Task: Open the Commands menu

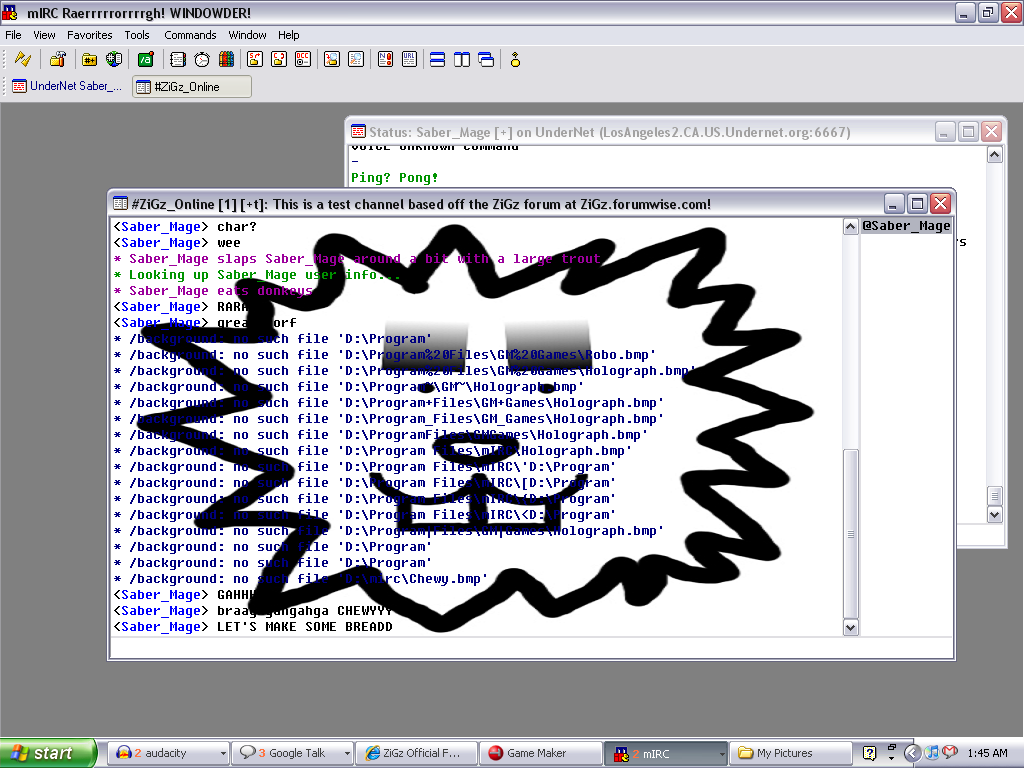Action: (190, 35)
